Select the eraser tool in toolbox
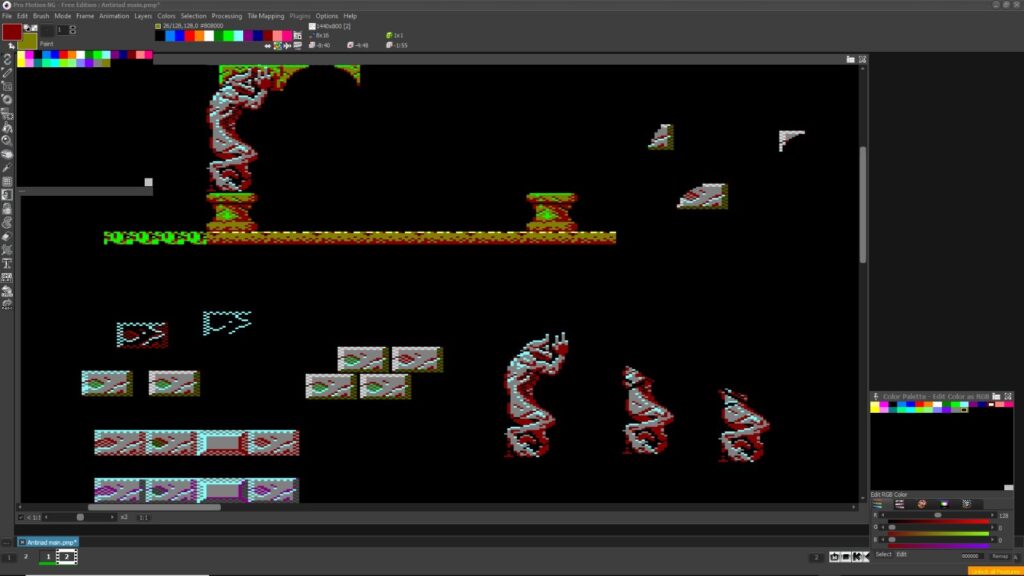Viewport: 1024px width, 576px height. click(7, 236)
